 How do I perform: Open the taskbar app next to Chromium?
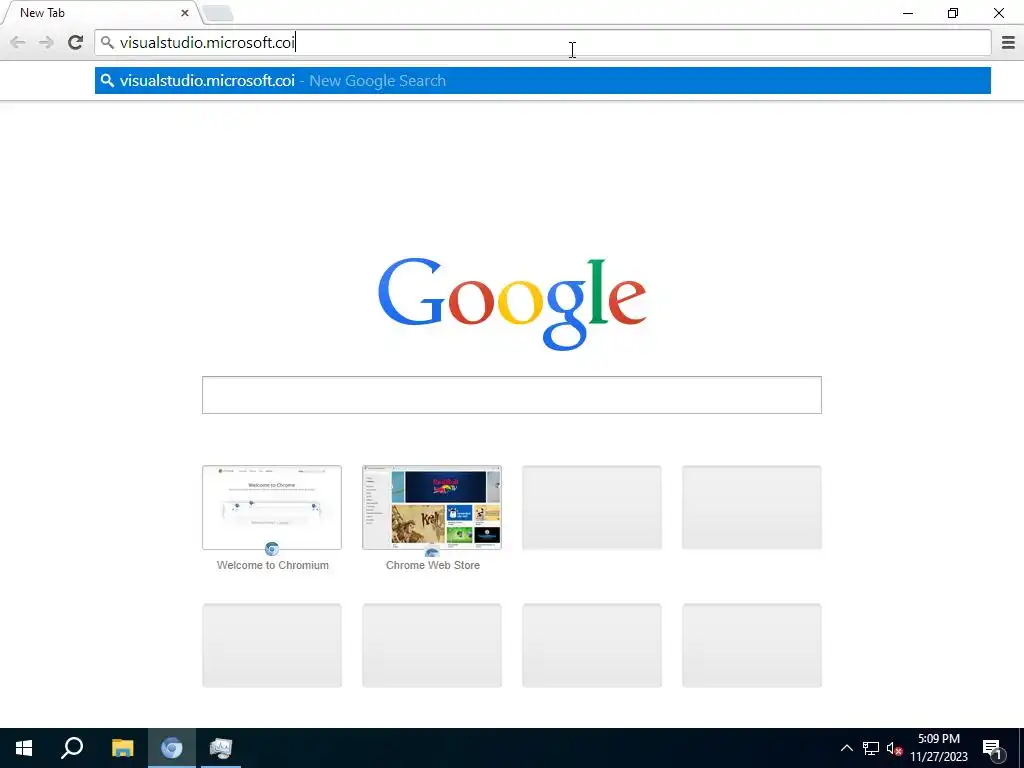point(221,748)
